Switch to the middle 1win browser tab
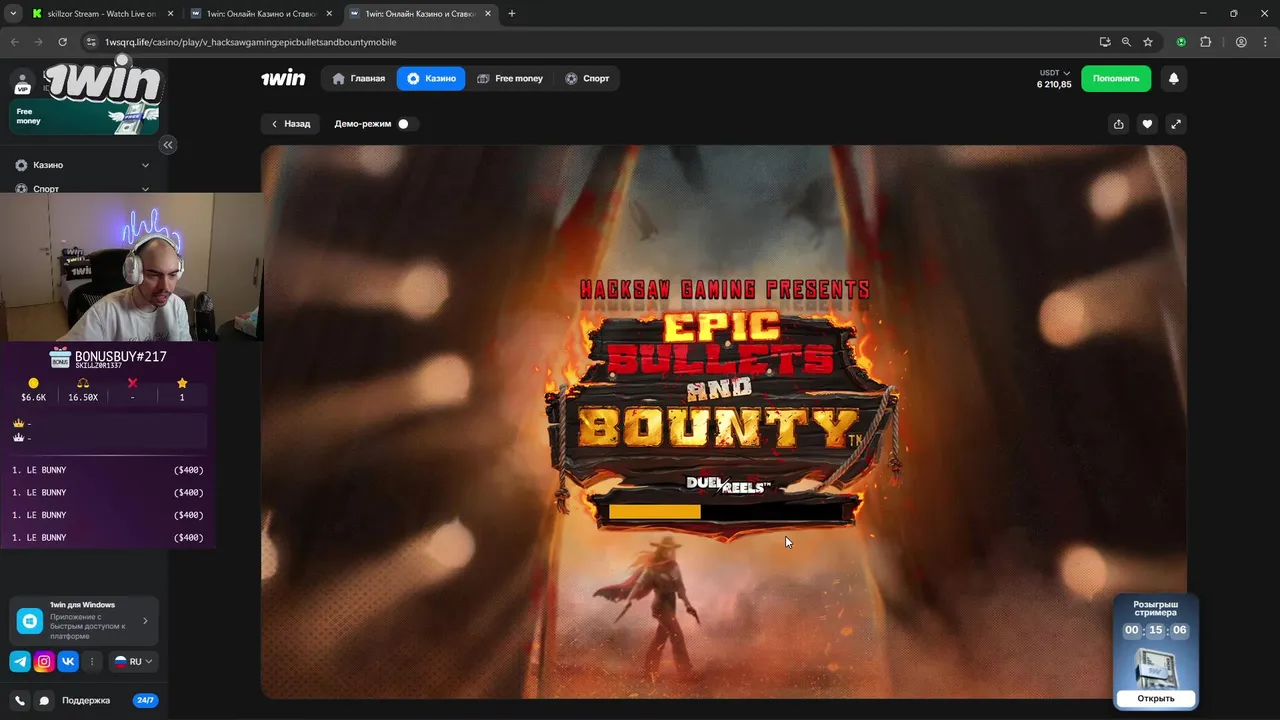 [x=263, y=14]
